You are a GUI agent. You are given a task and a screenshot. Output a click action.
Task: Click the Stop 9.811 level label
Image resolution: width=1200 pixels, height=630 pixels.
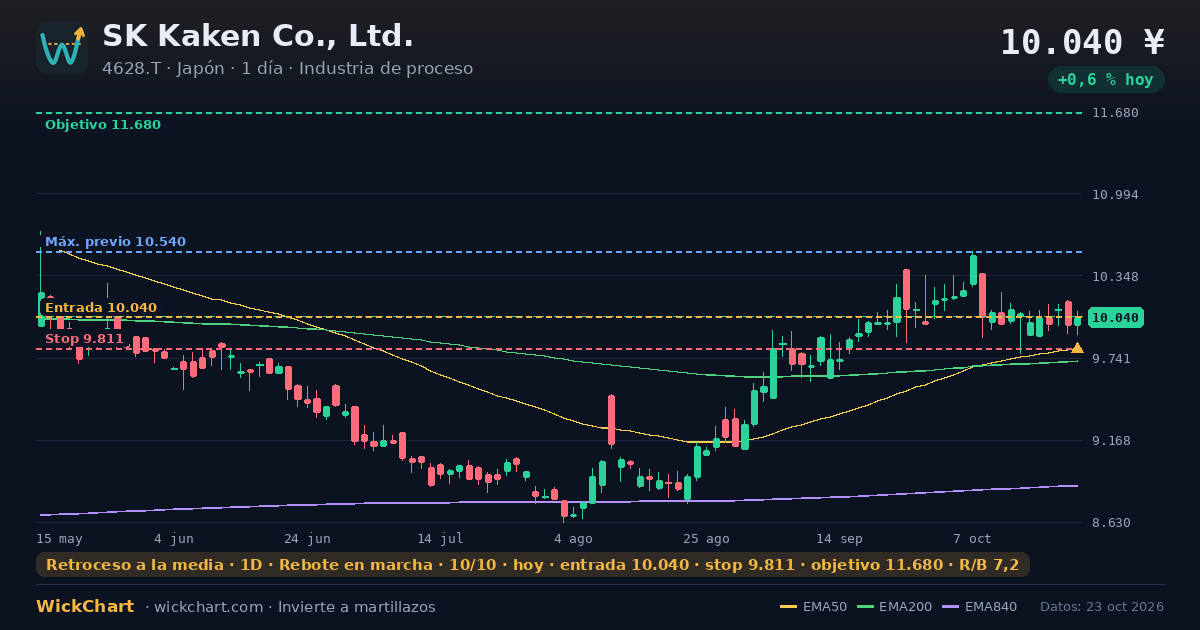[x=84, y=339]
